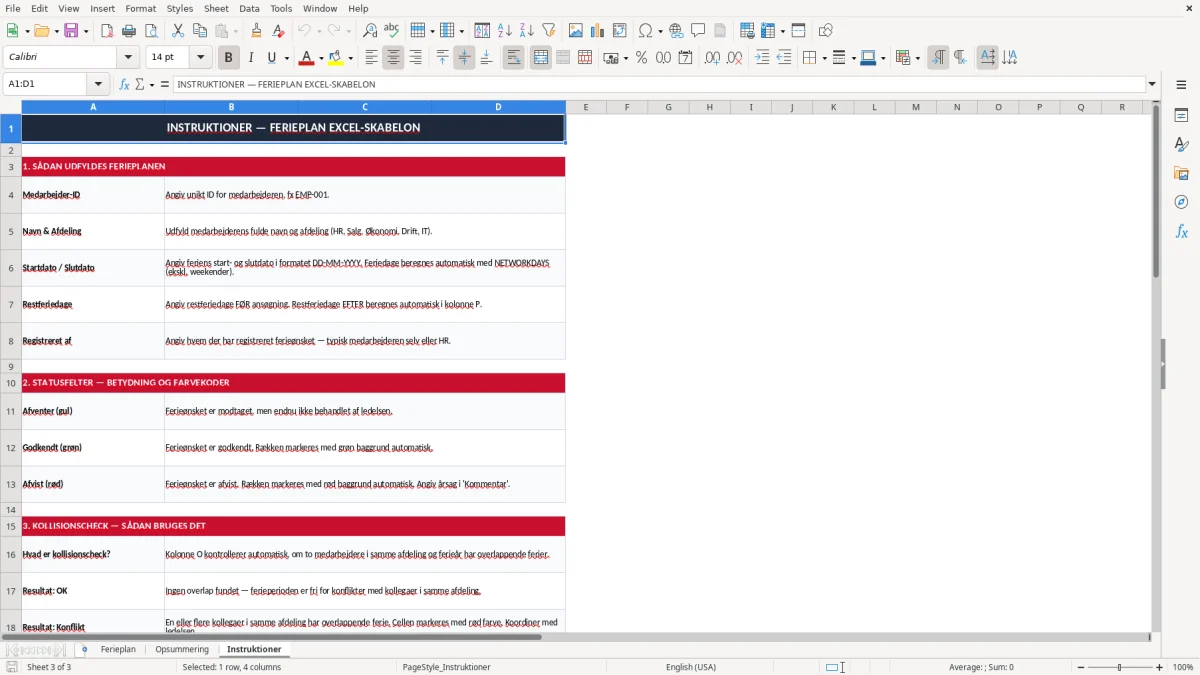Image resolution: width=1200 pixels, height=675 pixels.
Task: Click zoom out minus button
Action: 1081,667
